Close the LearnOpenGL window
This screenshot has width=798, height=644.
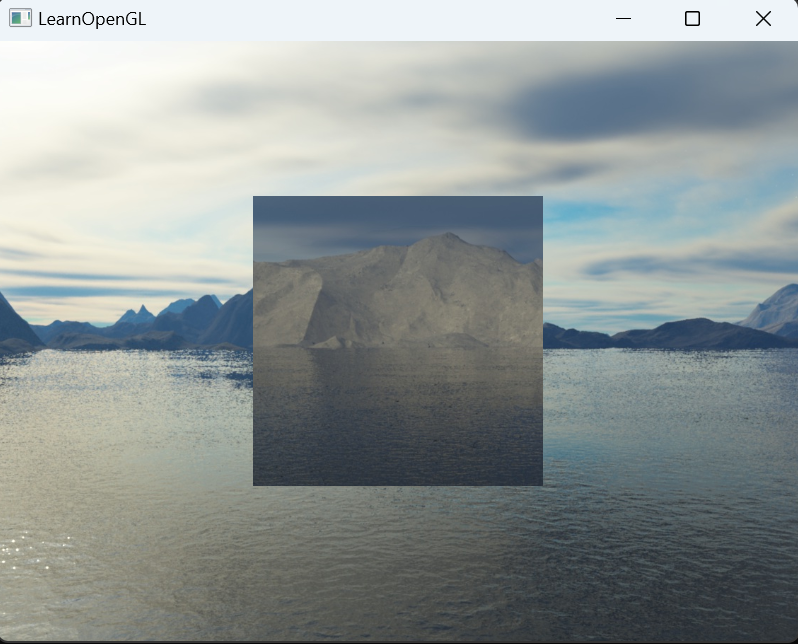pyautogui.click(x=763, y=19)
